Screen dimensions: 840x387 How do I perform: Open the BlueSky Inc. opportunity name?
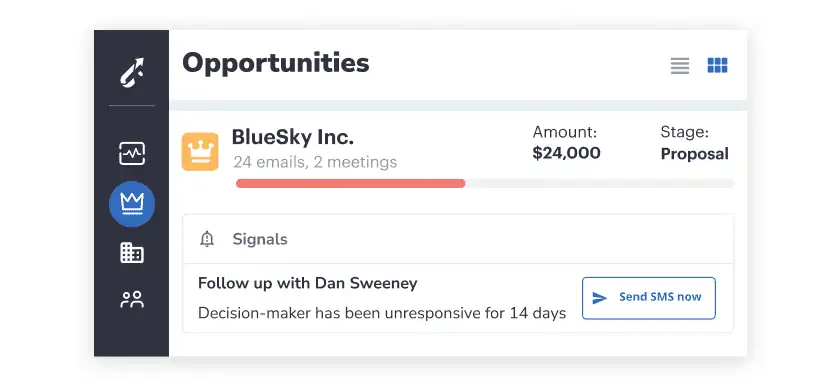pyautogui.click(x=292, y=137)
